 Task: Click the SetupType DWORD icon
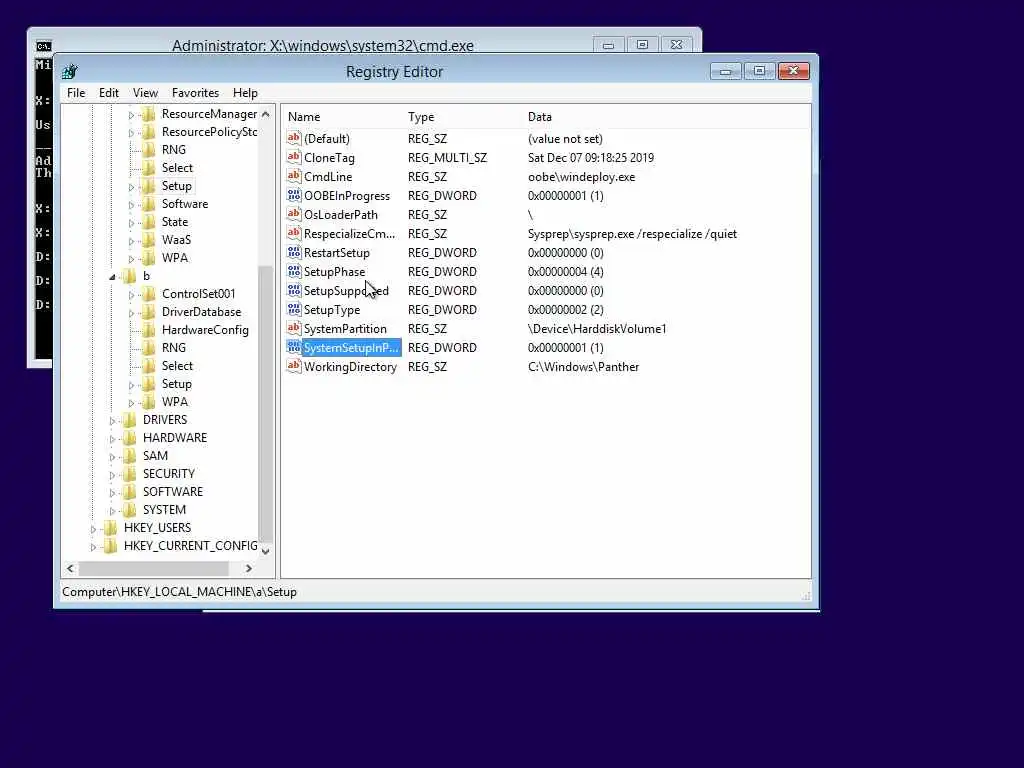click(294, 309)
